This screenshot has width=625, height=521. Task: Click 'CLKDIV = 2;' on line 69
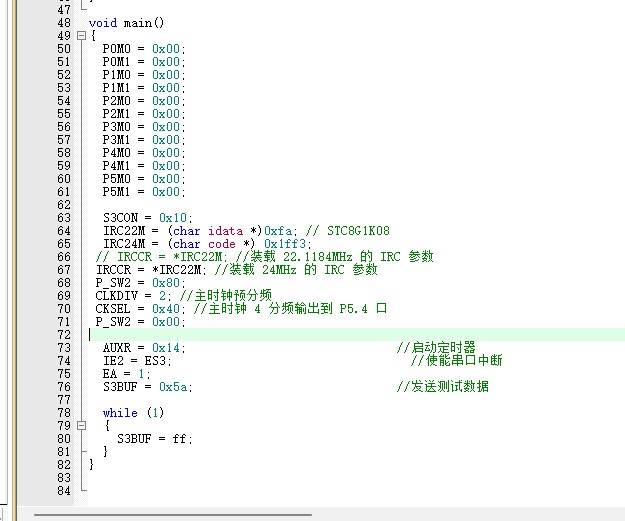click(x=134, y=296)
